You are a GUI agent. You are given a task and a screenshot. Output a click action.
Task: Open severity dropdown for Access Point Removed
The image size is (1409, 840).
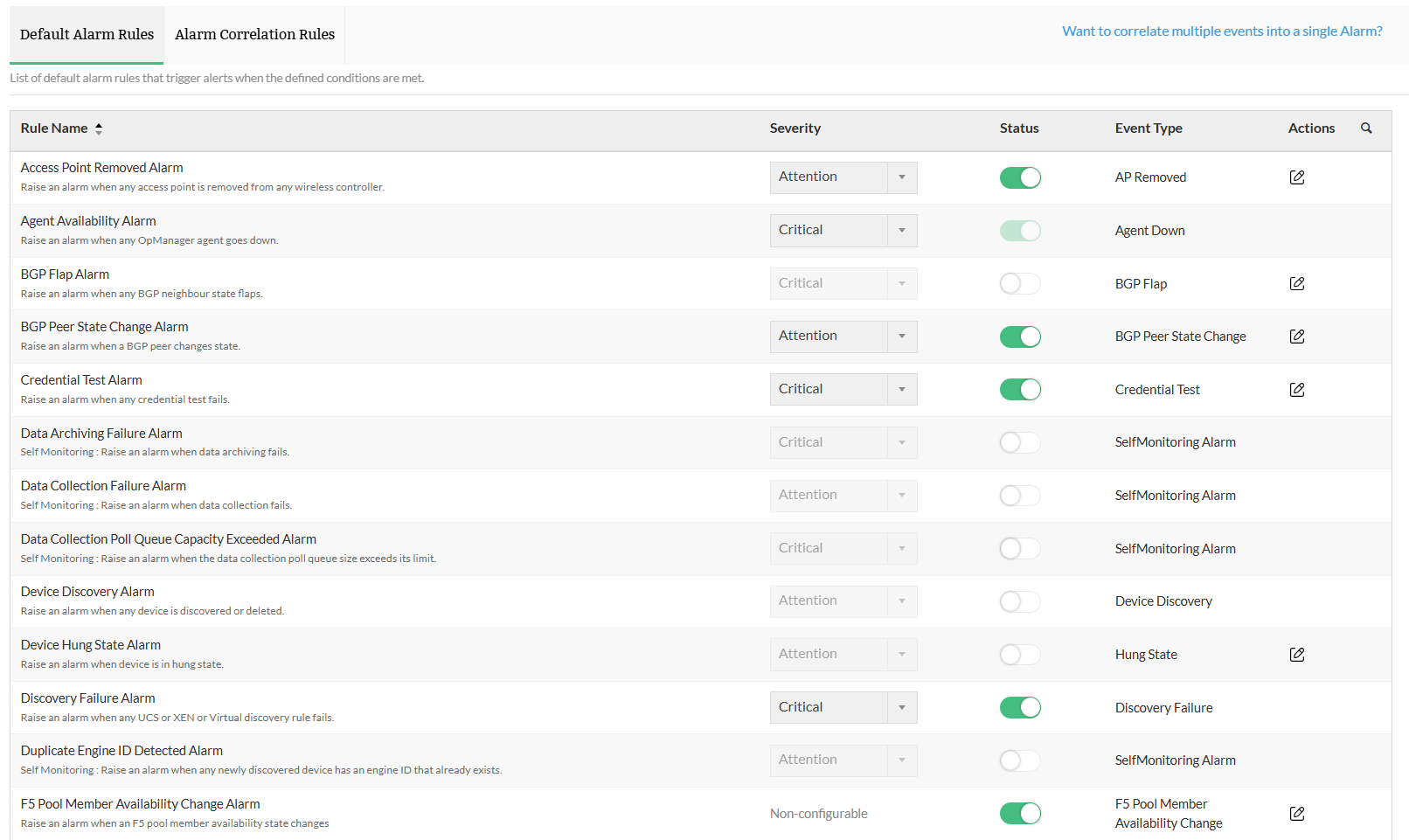(902, 177)
